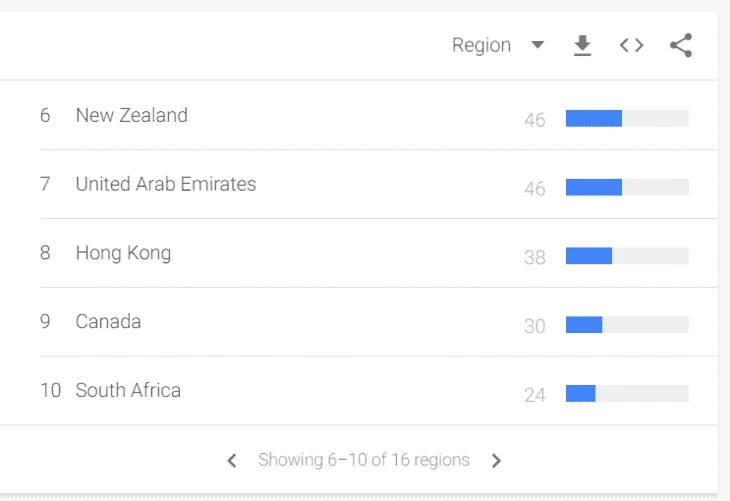Select the New Zealand row
730x501 pixels.
click(364, 115)
